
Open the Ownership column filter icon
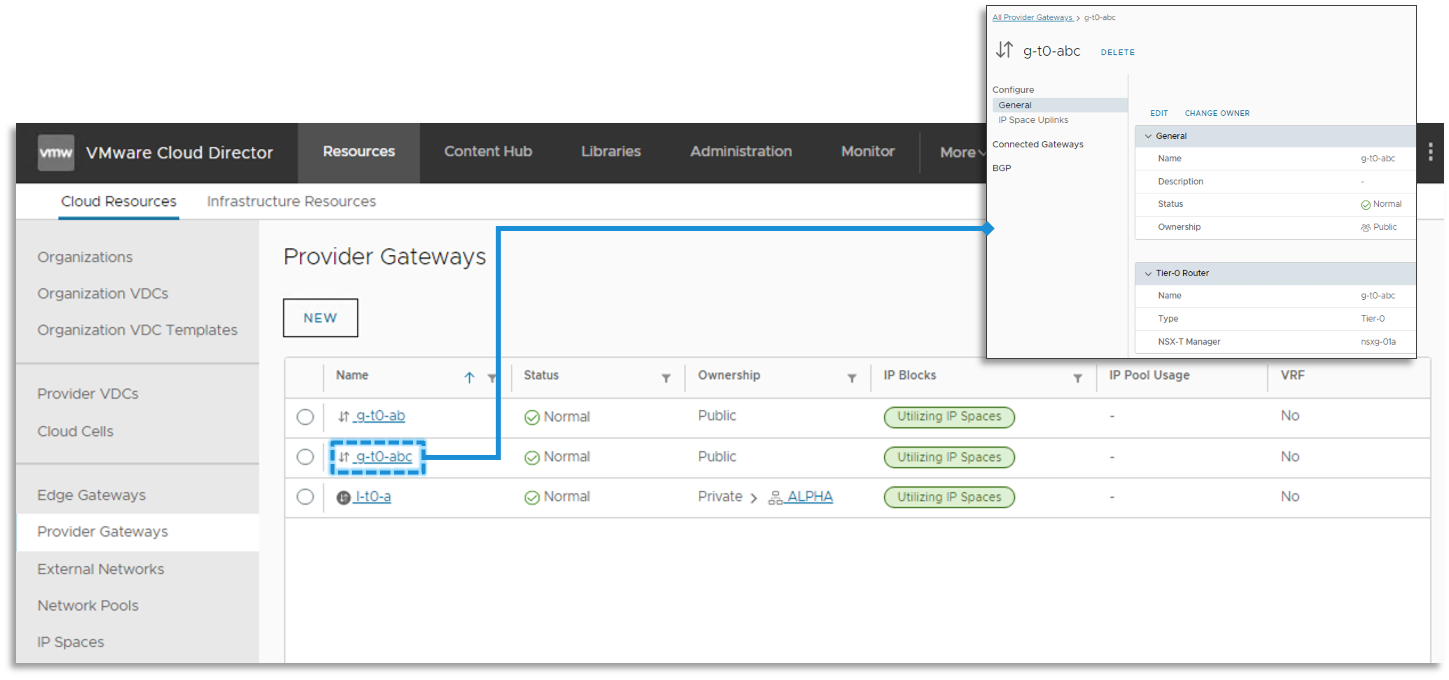(852, 378)
